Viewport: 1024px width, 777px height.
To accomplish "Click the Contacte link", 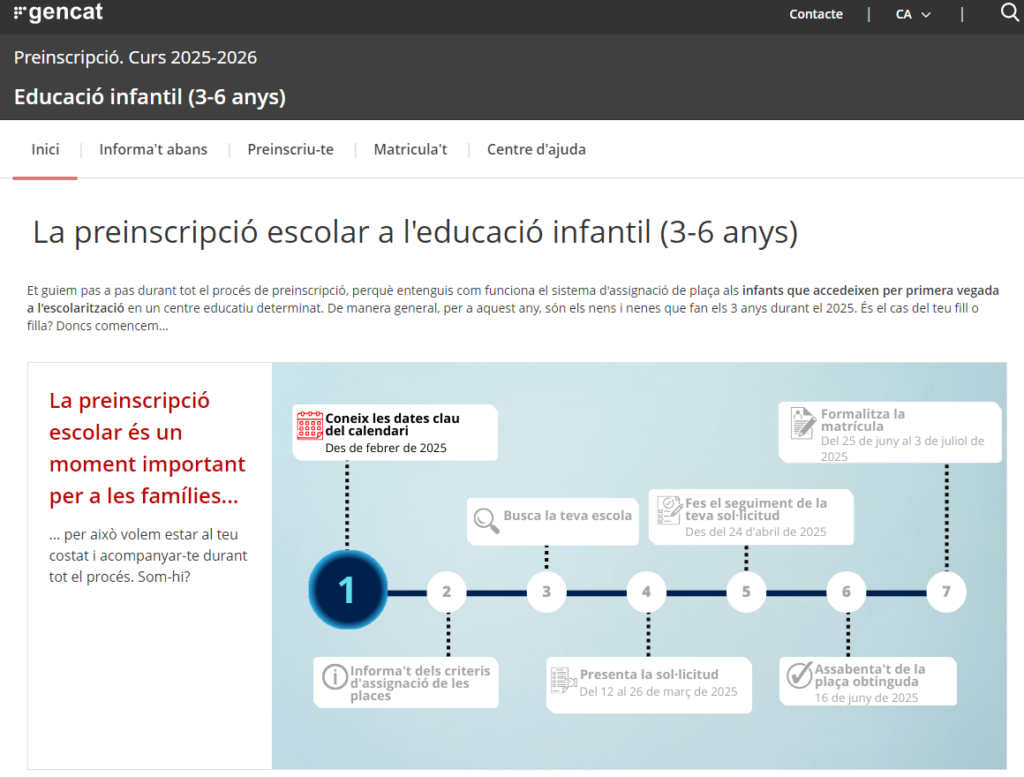I will (x=816, y=14).
